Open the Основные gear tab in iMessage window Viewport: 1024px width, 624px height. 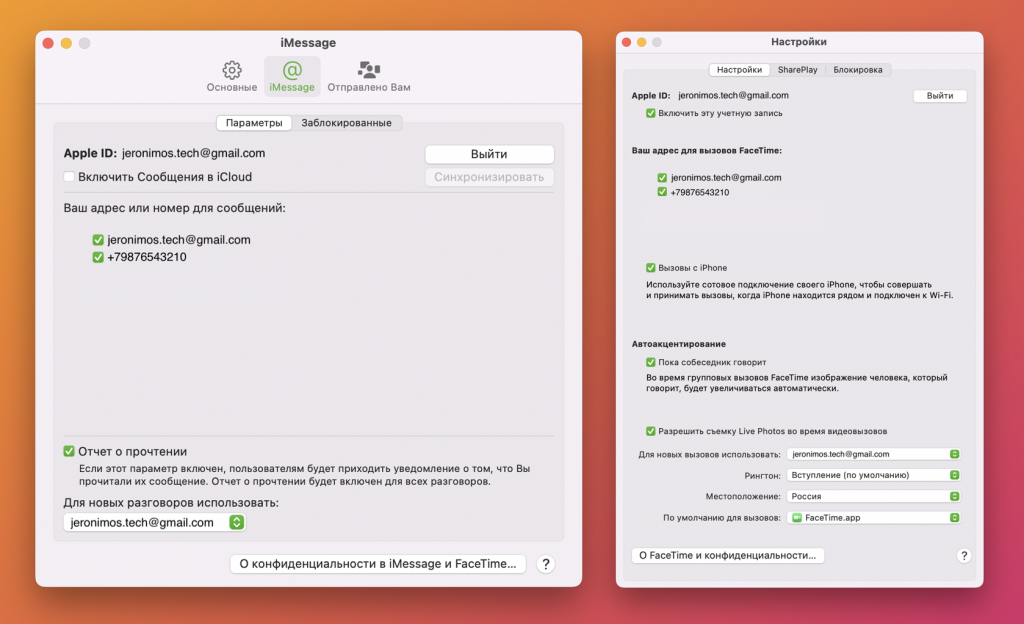(x=231, y=76)
